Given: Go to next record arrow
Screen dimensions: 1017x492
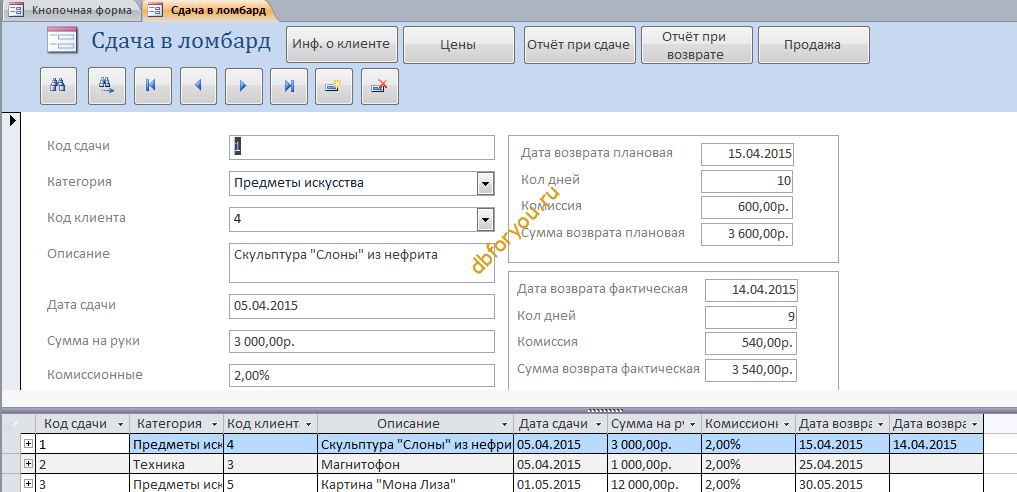Looking at the screenshot, I should coord(244,86).
